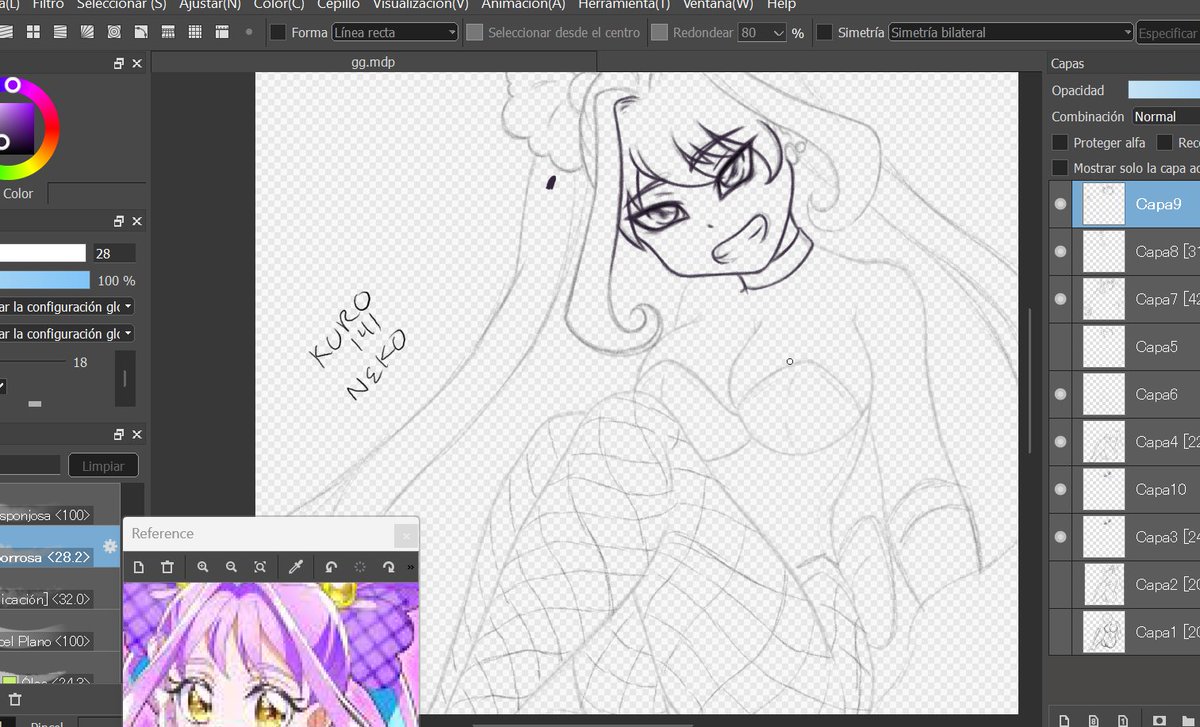Hide layer Capa4
This screenshot has height=727, width=1200.
[1060, 442]
